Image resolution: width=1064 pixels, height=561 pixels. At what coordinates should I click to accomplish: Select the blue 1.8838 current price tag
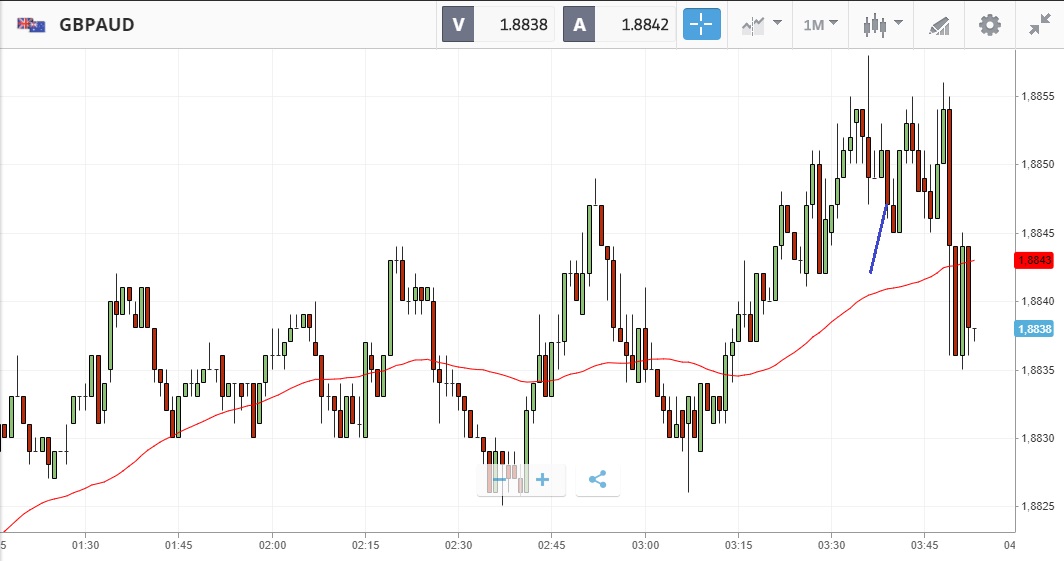point(1034,329)
